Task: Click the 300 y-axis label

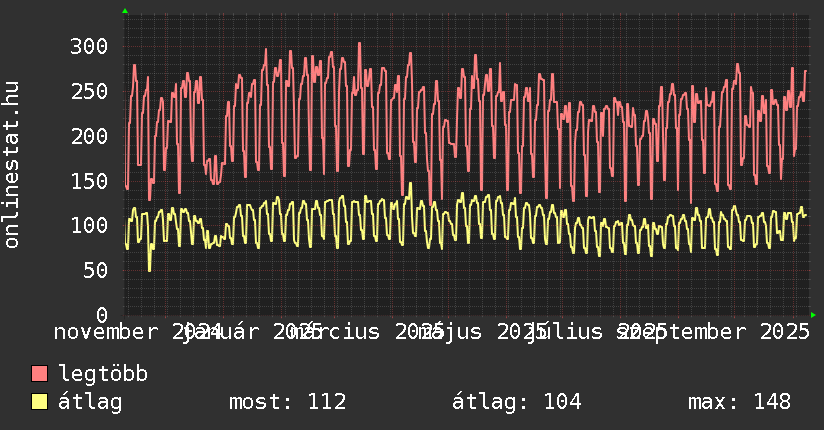Action: pos(90,46)
